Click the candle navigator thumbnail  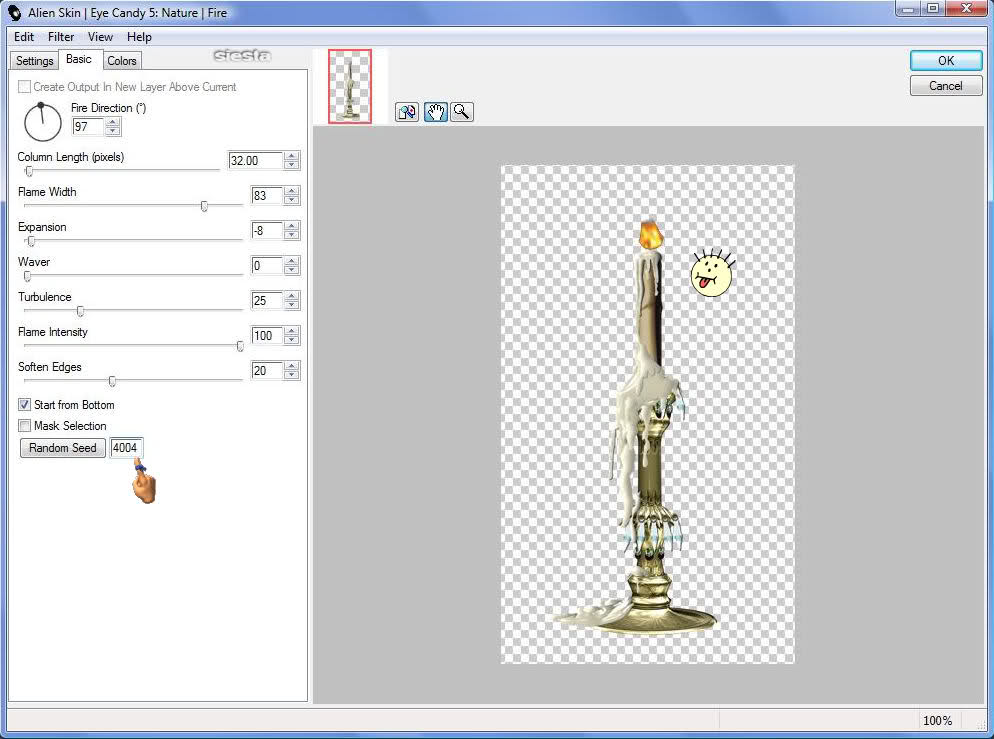point(350,86)
